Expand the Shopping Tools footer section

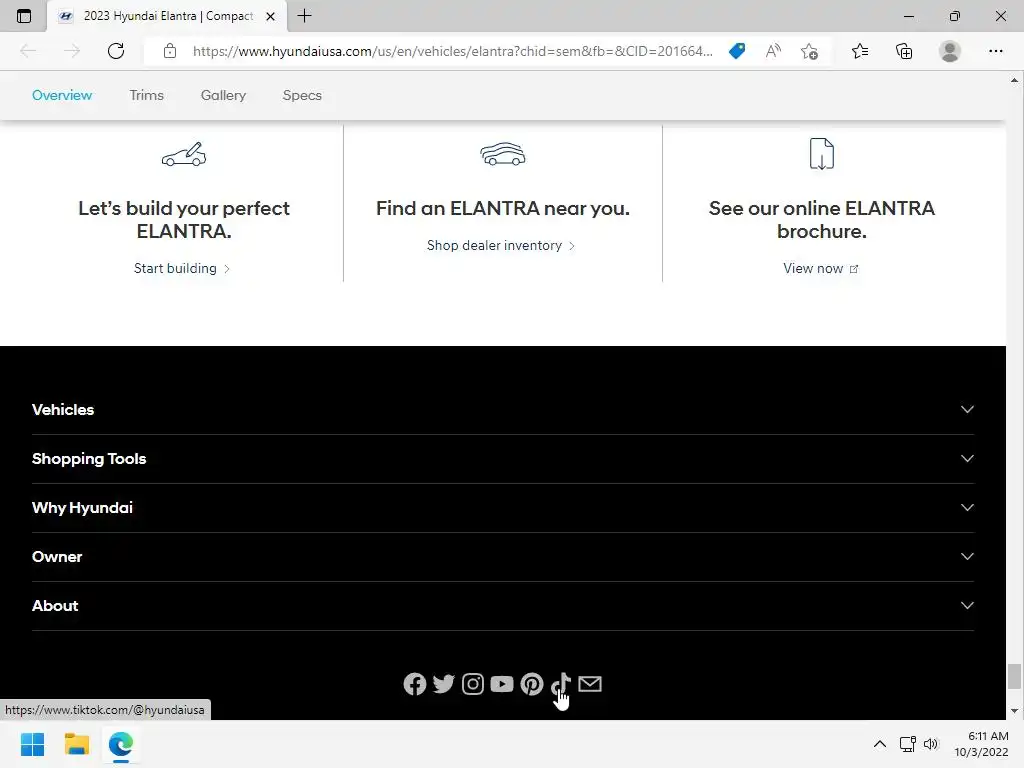(503, 458)
